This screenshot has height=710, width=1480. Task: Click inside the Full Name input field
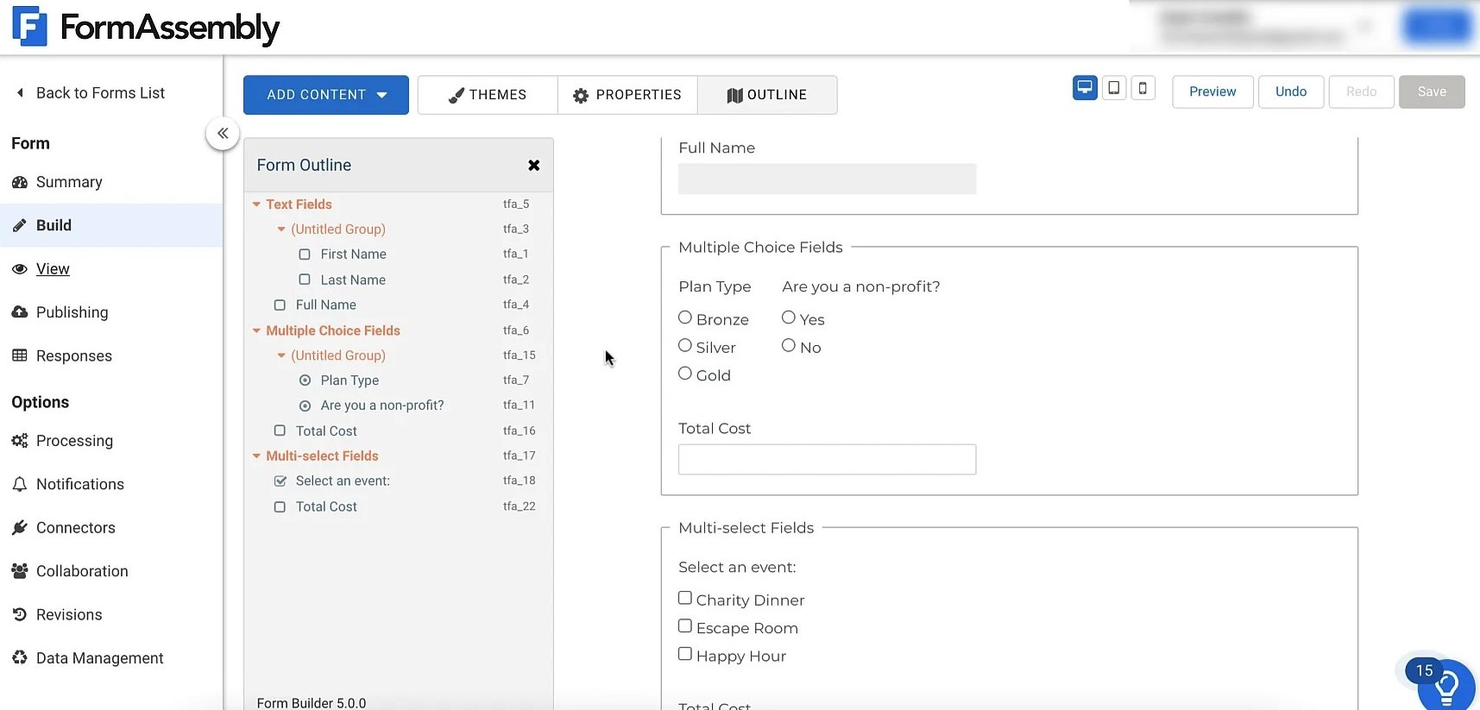click(x=826, y=178)
